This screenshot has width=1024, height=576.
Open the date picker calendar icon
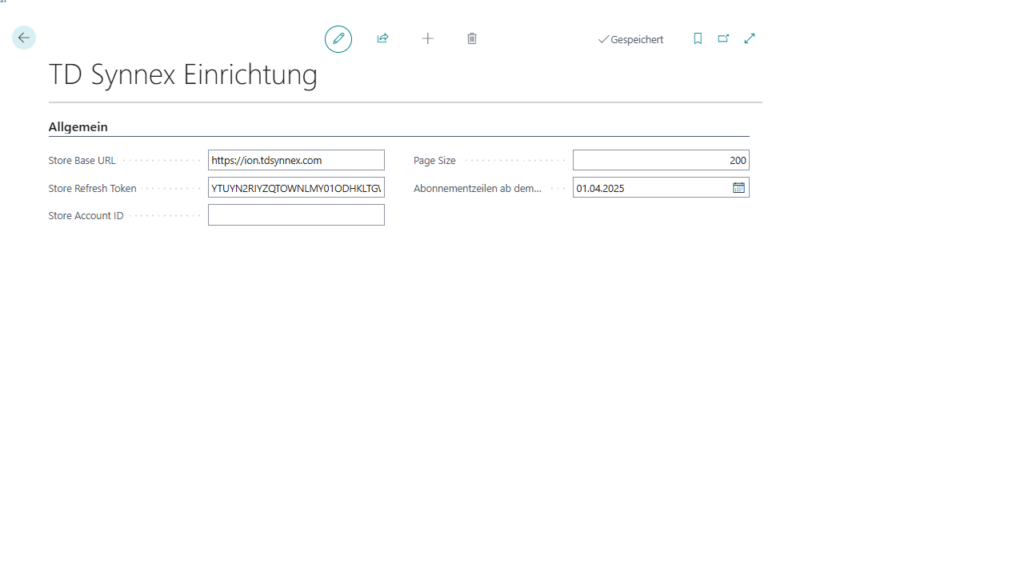(739, 188)
